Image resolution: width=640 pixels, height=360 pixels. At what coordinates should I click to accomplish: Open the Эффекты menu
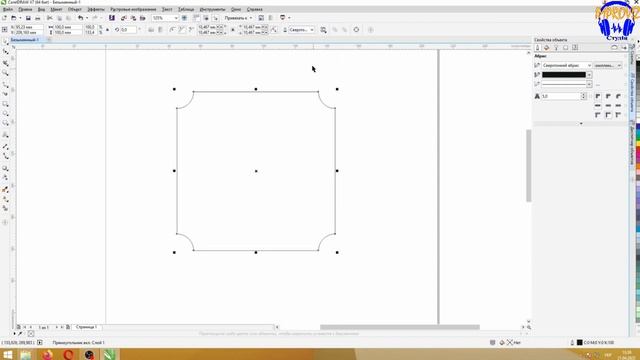click(96, 9)
